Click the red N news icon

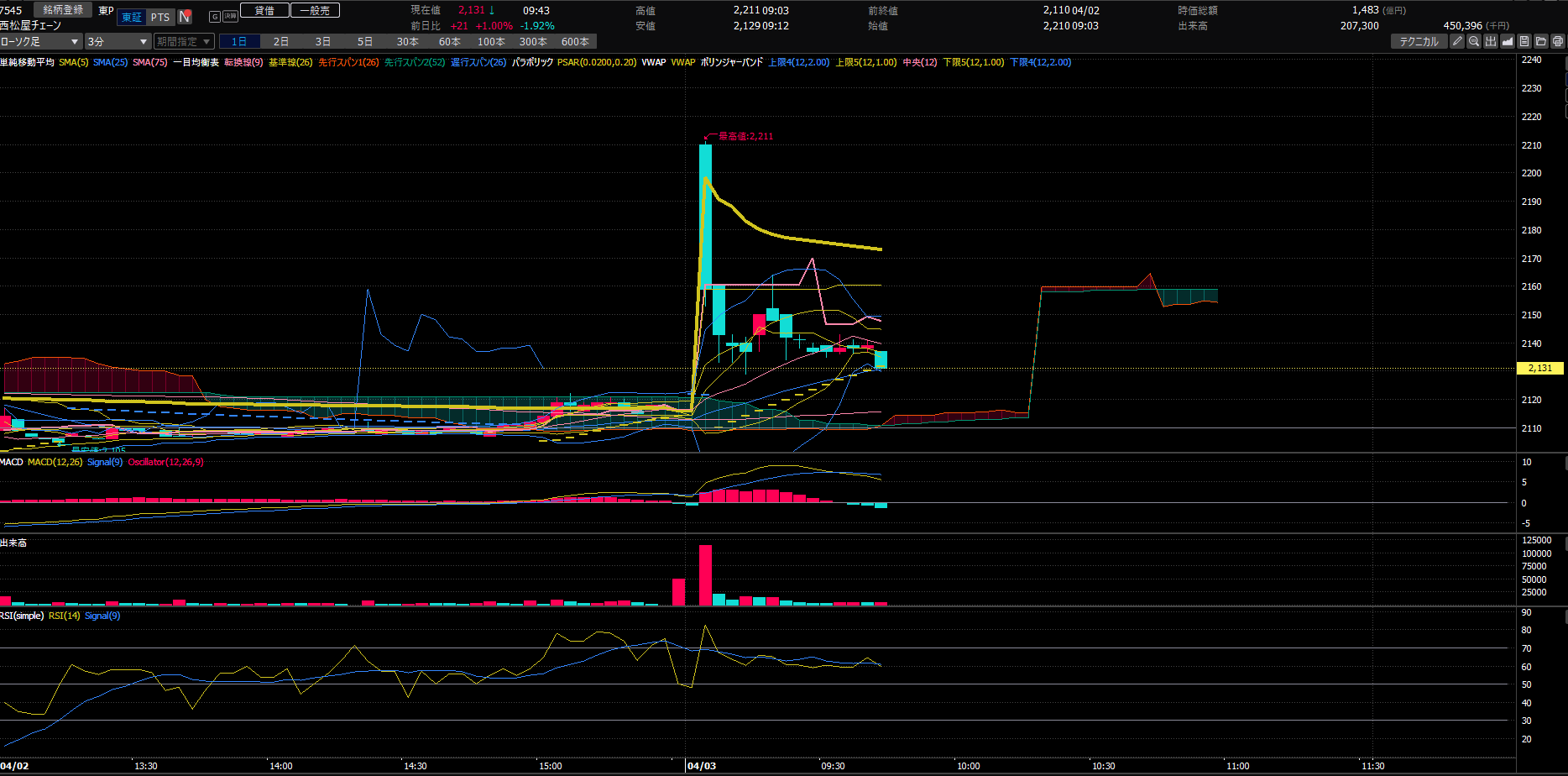pyautogui.click(x=186, y=17)
